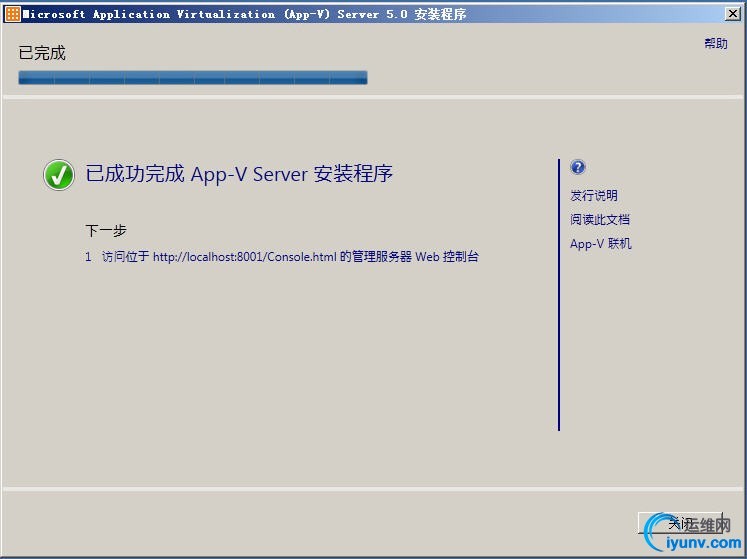Click the 已成功完成 App-V Server 安装程序 heading

(x=239, y=173)
